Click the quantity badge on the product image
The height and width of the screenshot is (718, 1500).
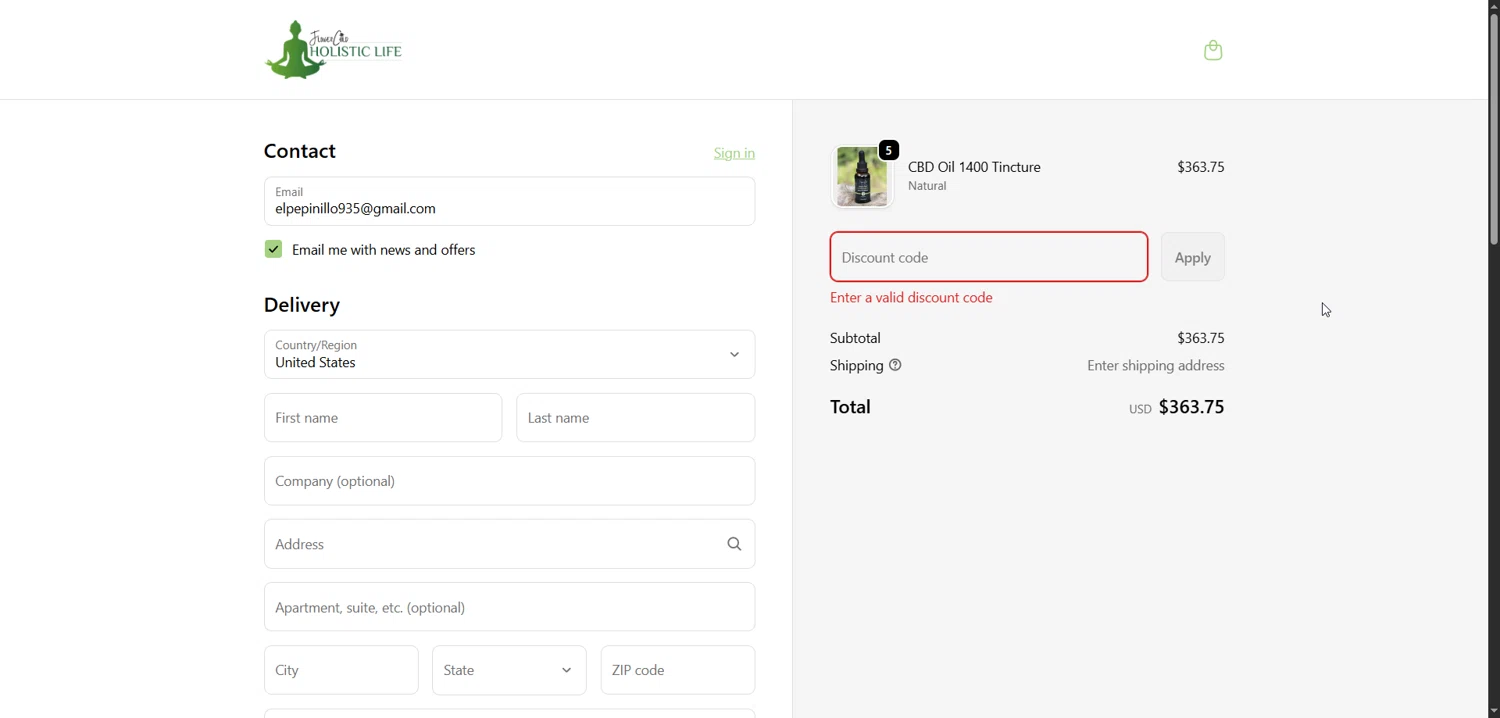click(x=889, y=151)
